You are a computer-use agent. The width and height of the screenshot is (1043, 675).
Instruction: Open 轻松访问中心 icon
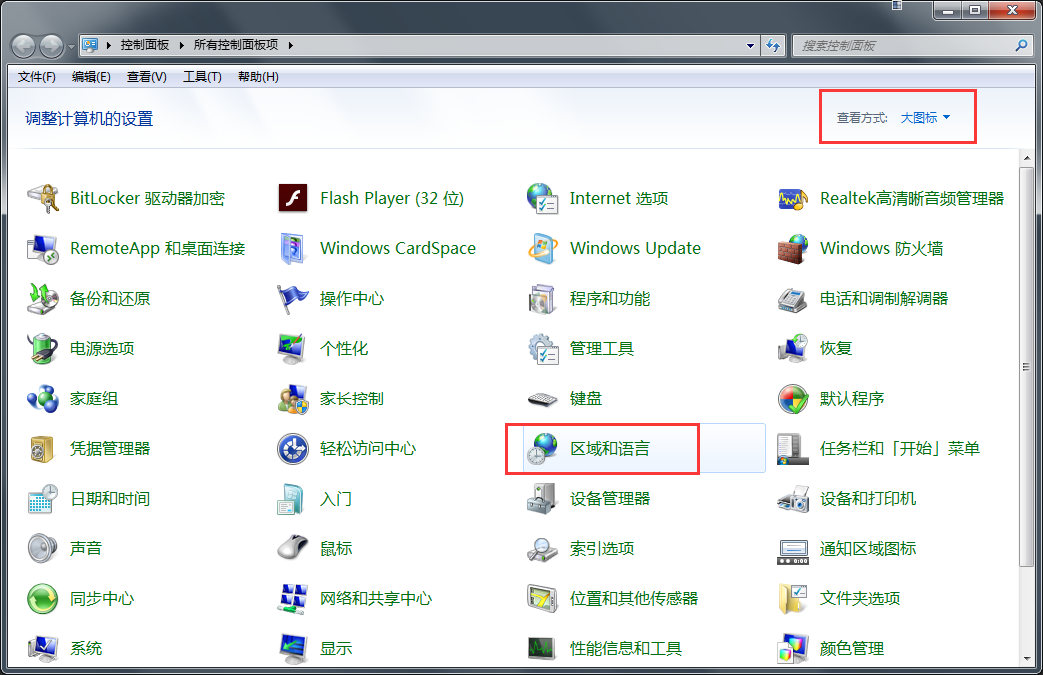point(293,449)
